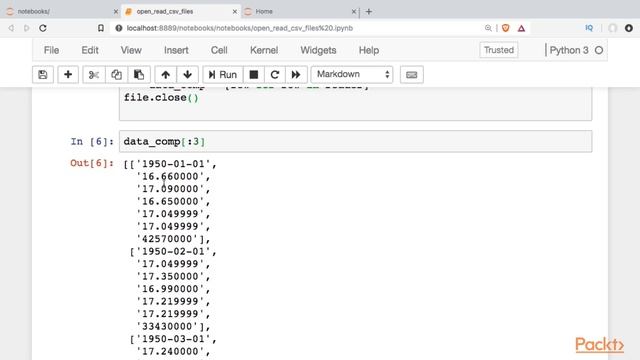Reload the current page

click(x=43, y=28)
